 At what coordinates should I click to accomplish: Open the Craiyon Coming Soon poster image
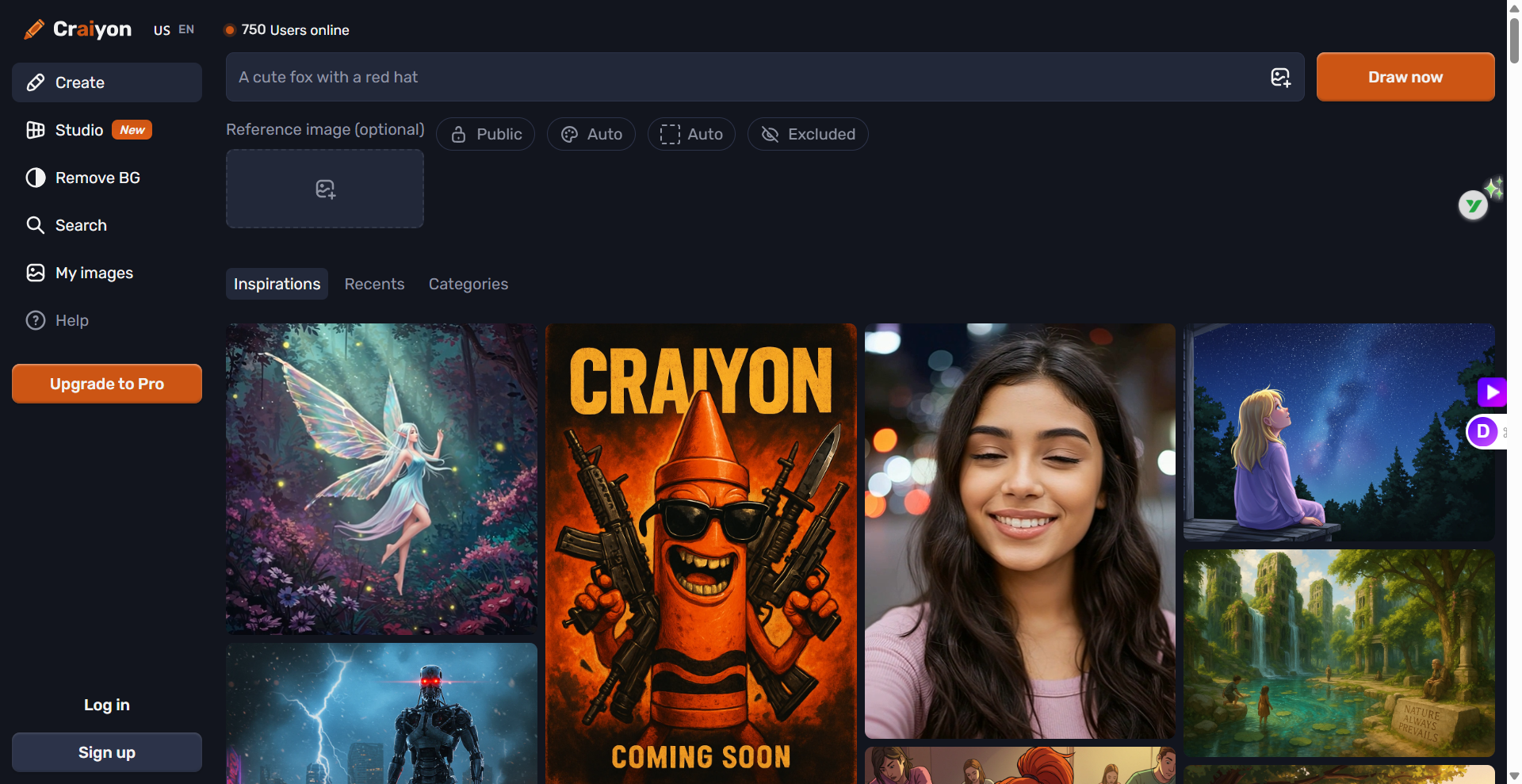[x=701, y=553]
